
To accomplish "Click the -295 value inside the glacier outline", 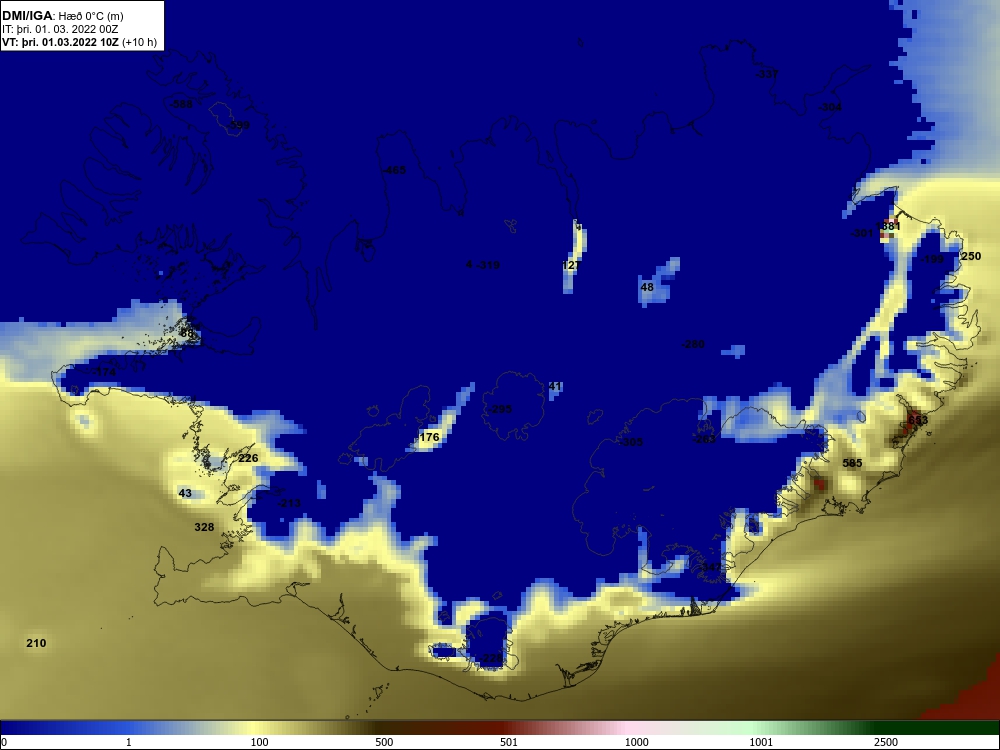I will coord(501,409).
